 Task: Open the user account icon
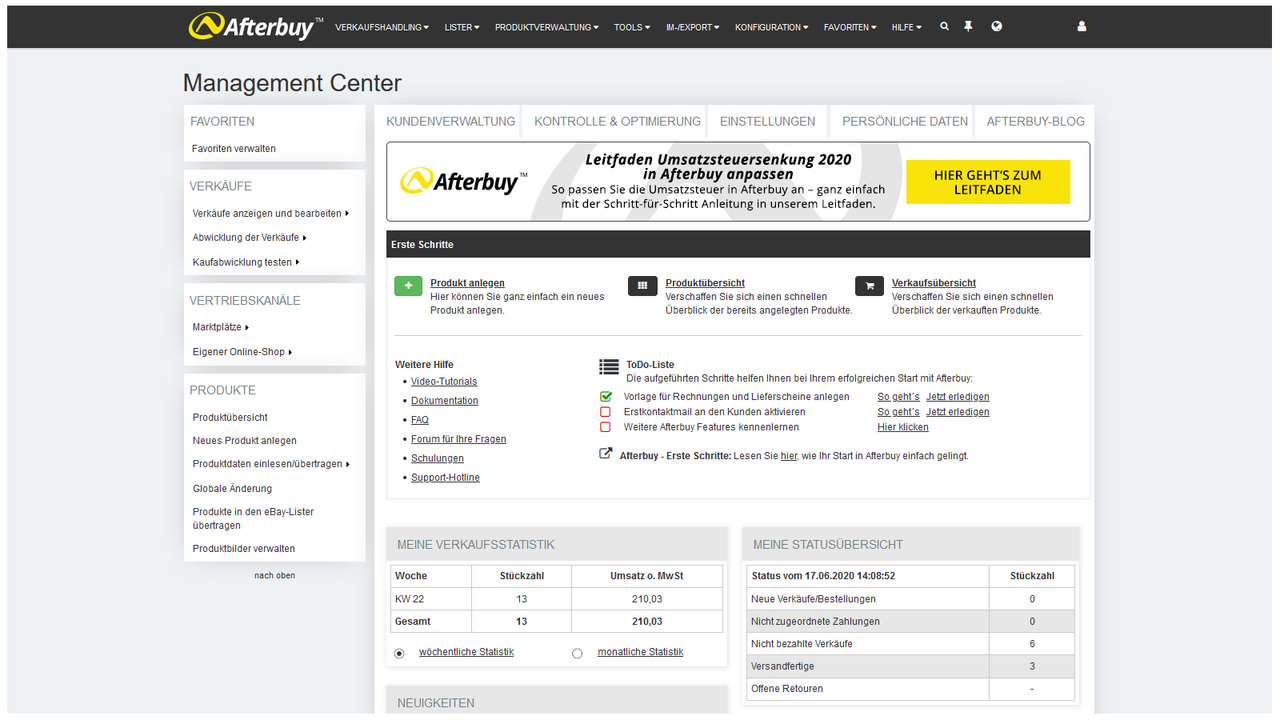coord(1081,27)
